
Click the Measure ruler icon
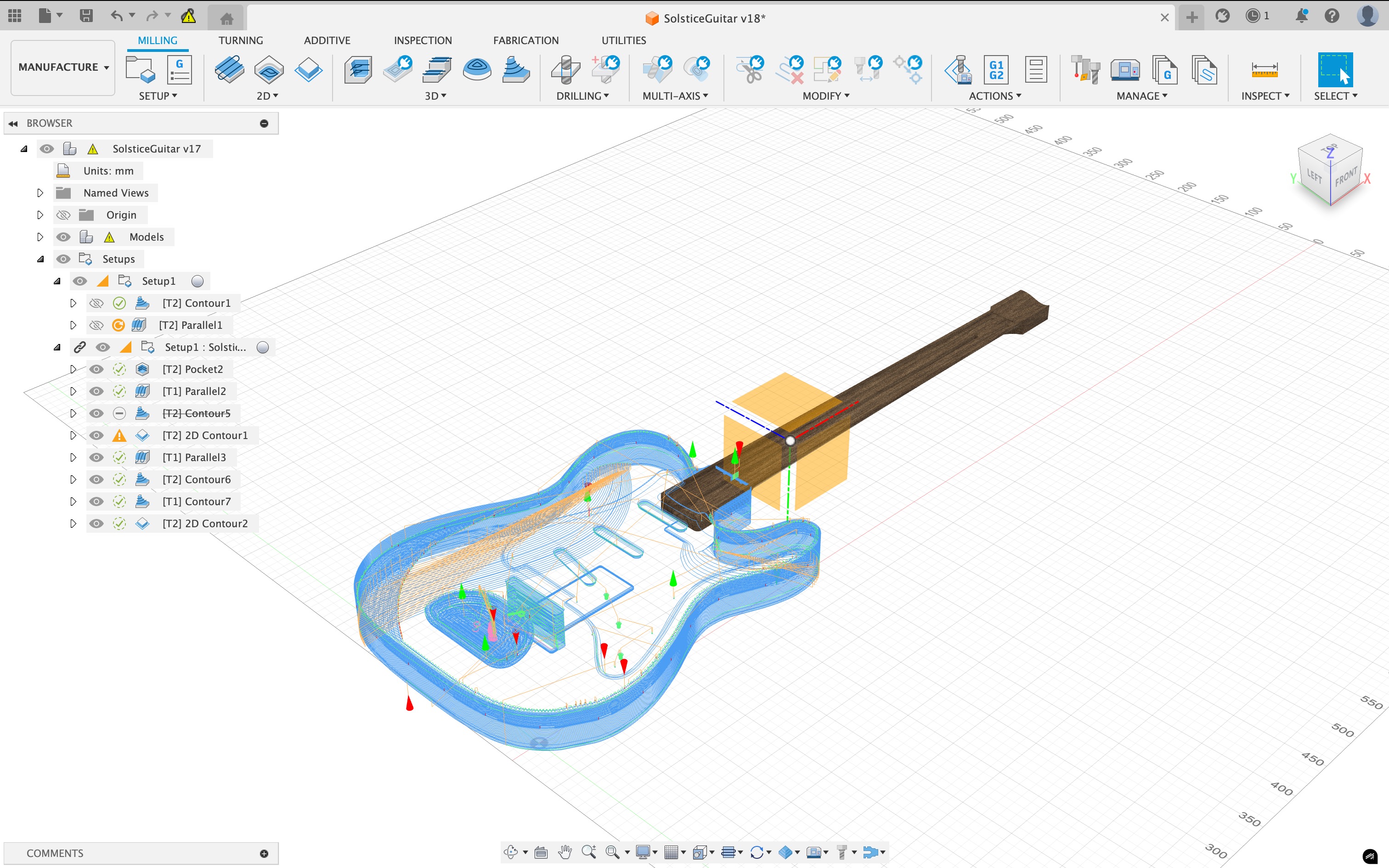coord(1265,70)
